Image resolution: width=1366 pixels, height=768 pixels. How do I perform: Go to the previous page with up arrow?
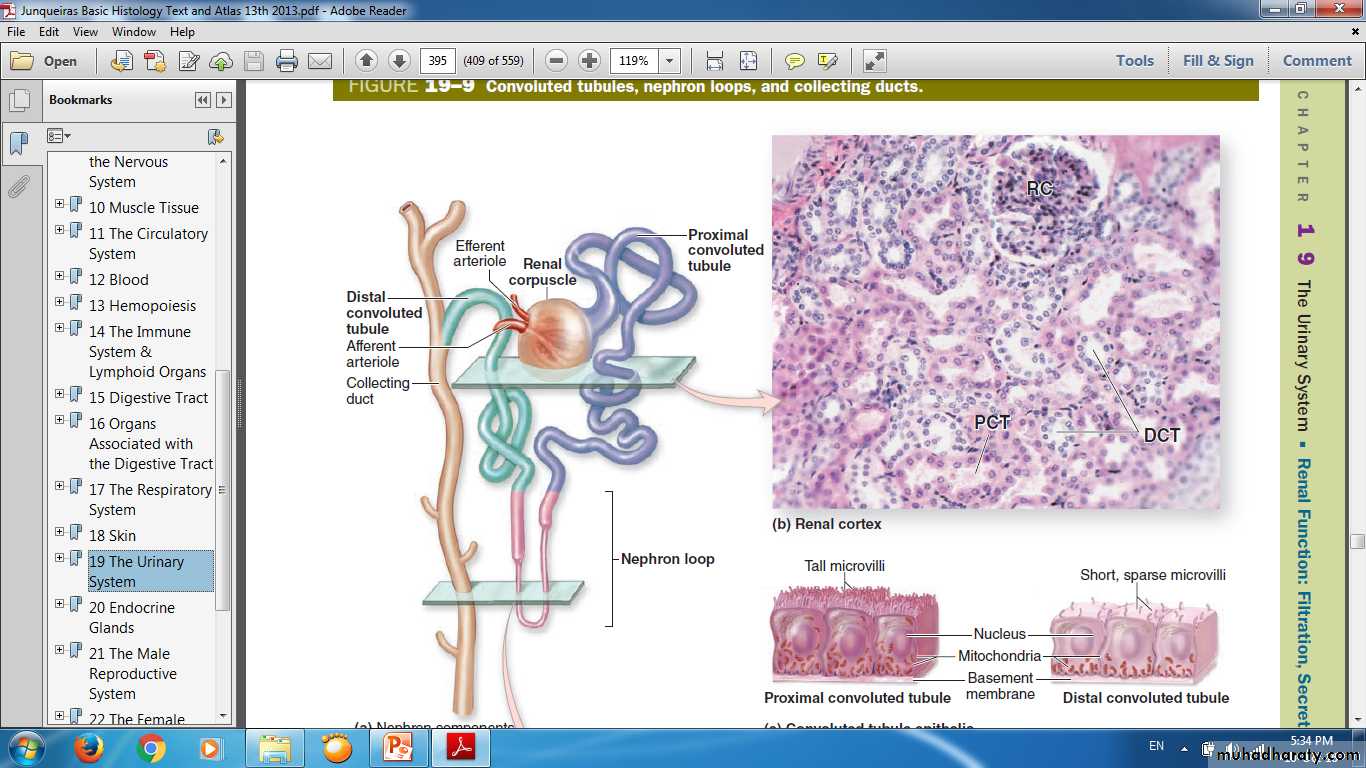(366, 61)
